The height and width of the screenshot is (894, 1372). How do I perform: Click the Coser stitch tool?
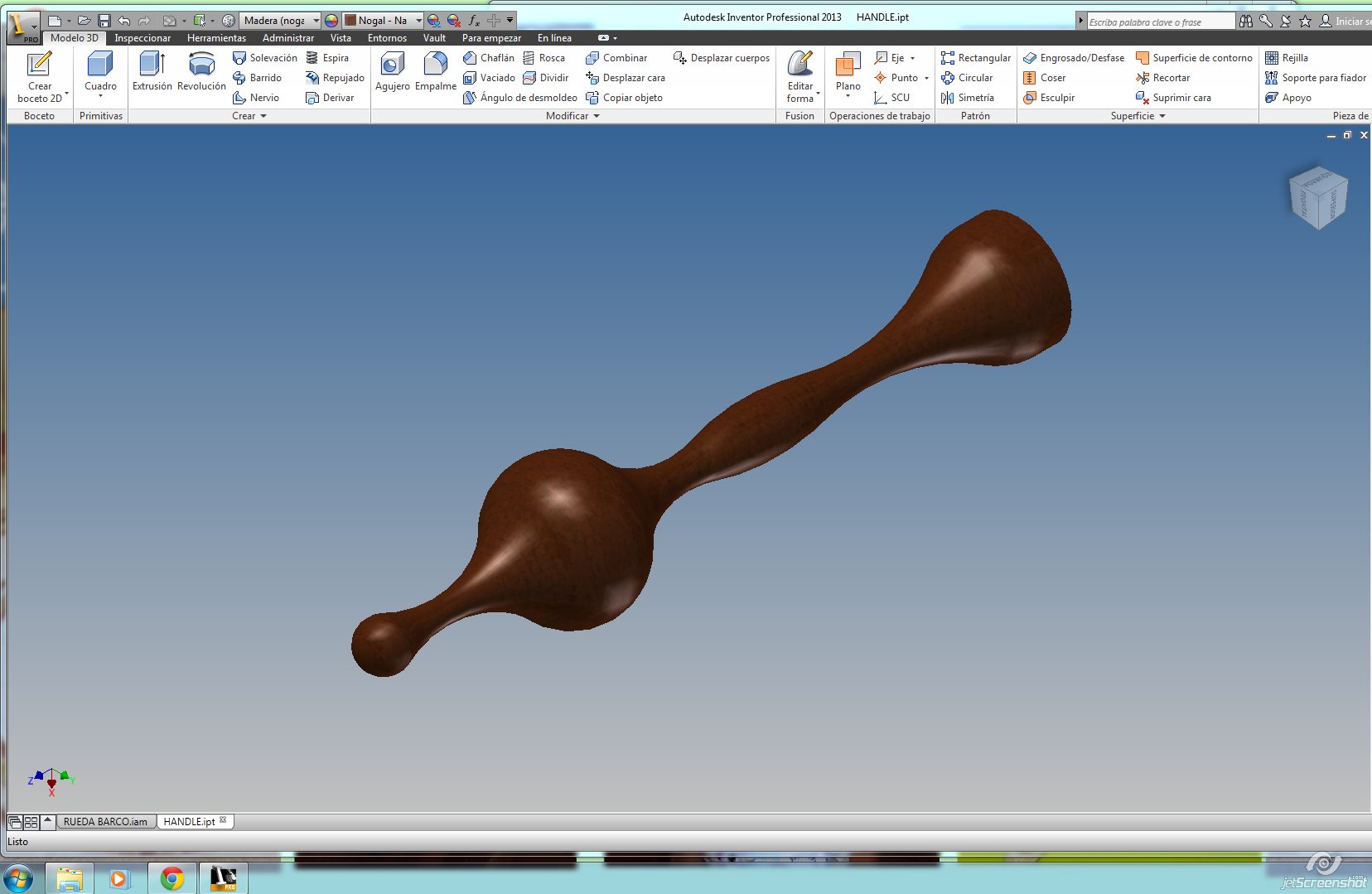(1045, 78)
